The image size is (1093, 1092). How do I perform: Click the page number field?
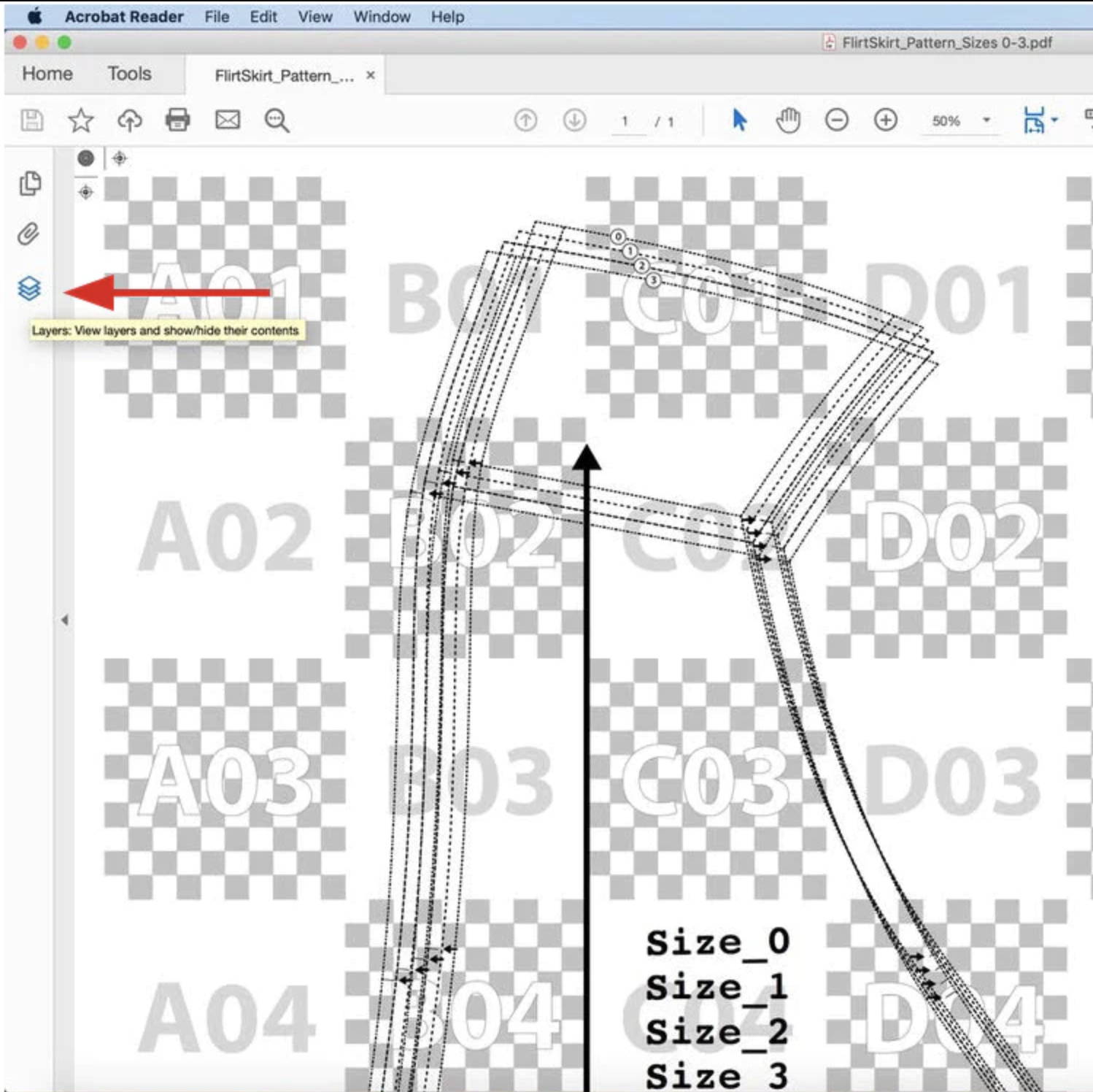click(x=628, y=121)
